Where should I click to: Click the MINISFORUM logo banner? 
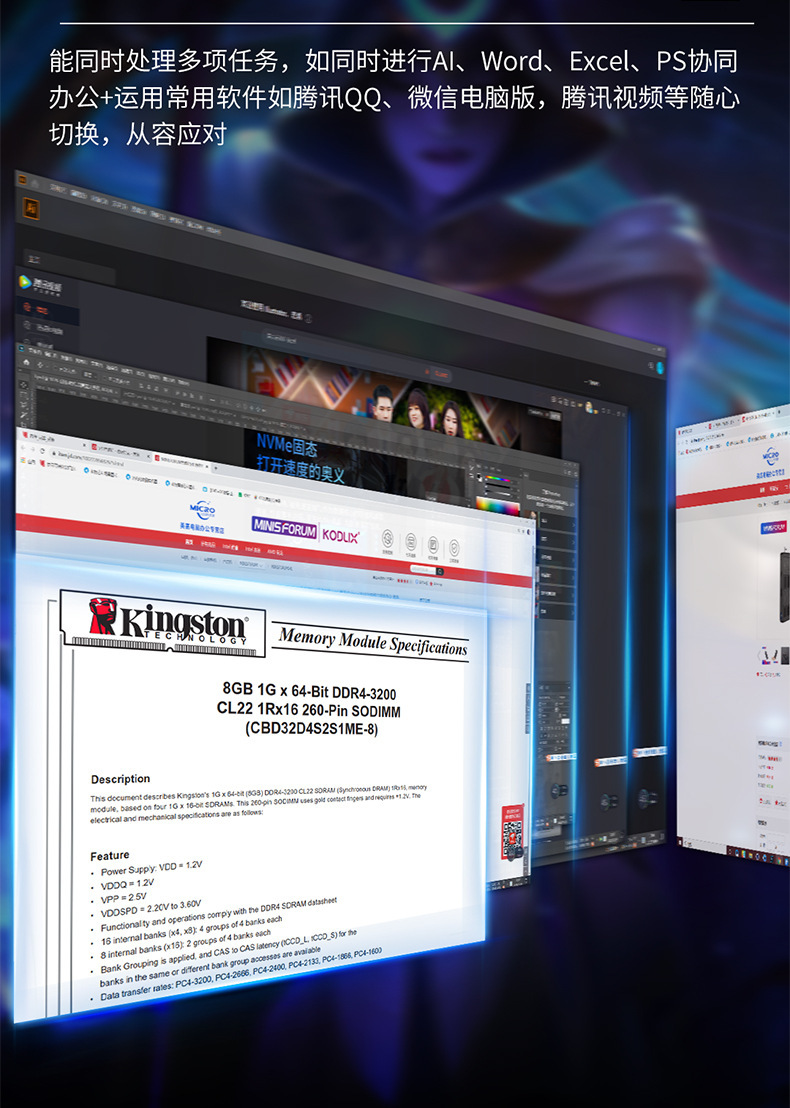click(284, 527)
